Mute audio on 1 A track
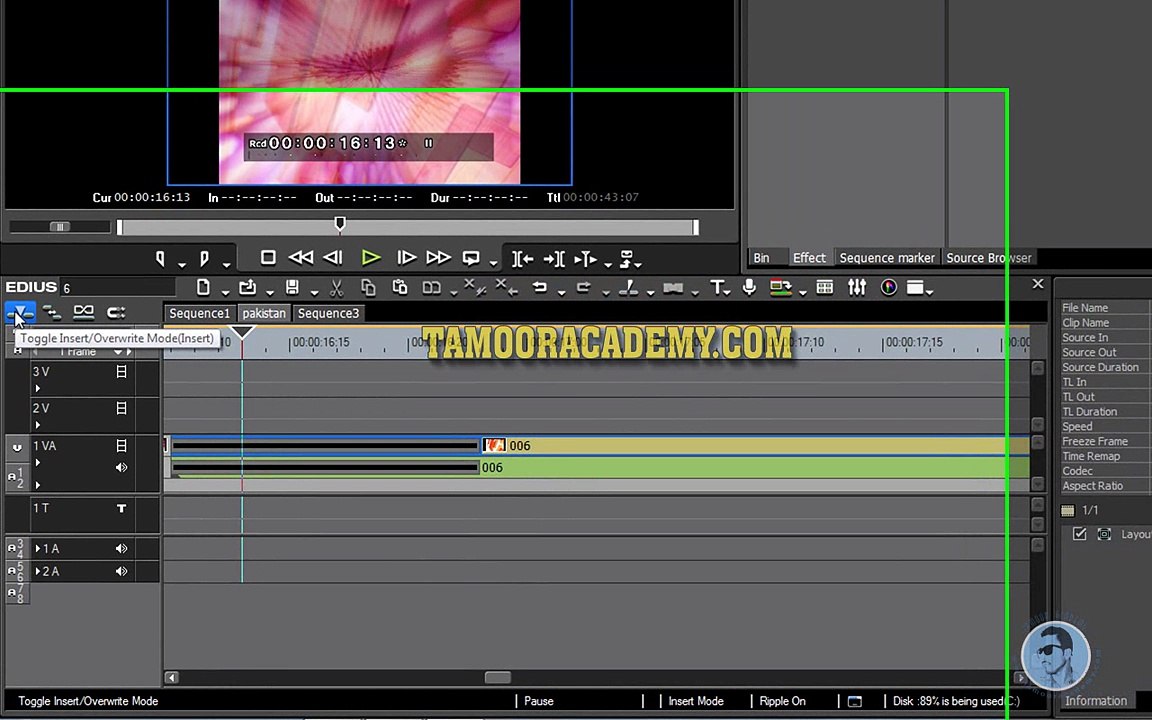This screenshot has width=1152, height=720. (122, 549)
